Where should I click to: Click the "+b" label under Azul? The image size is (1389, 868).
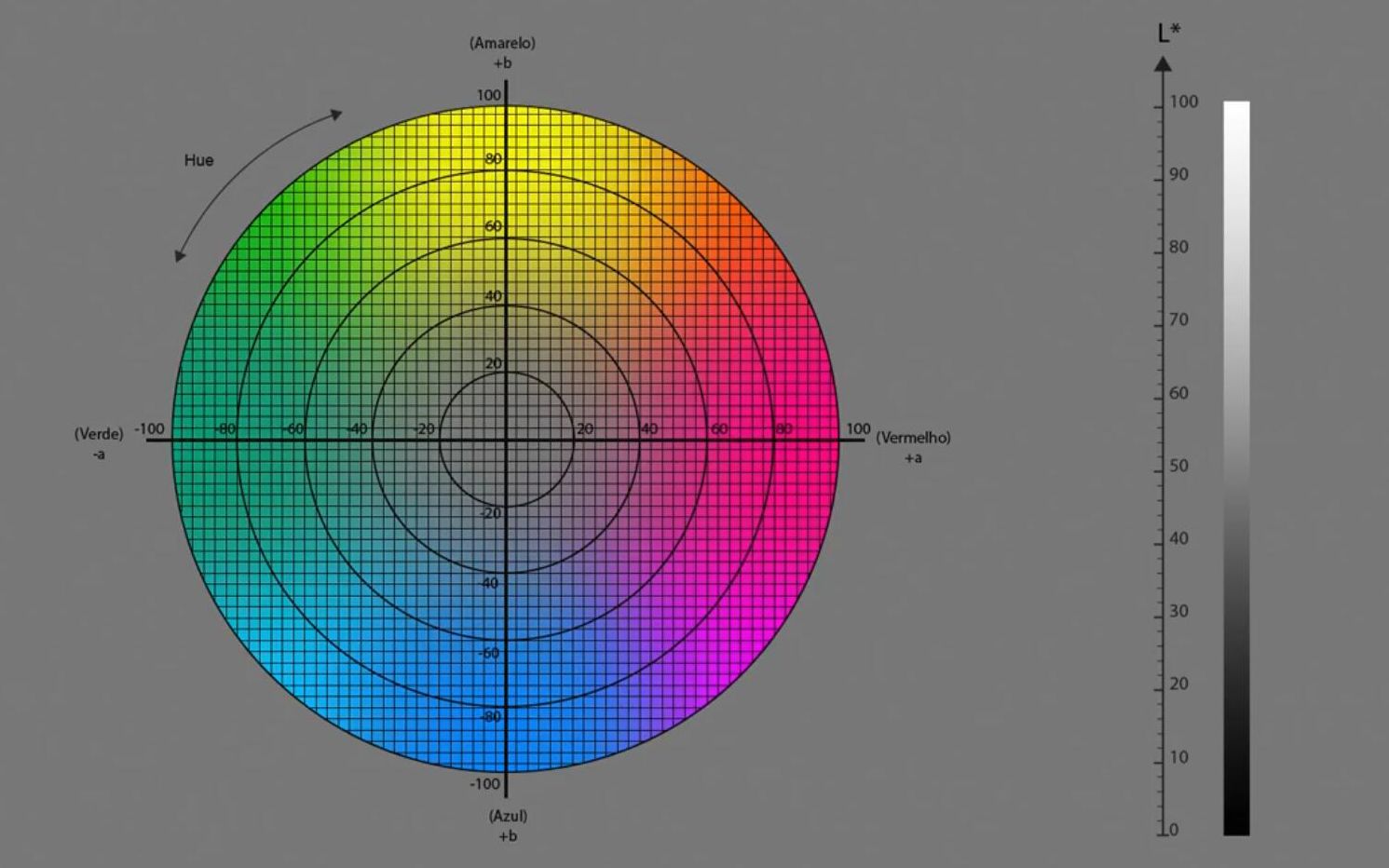pyautogui.click(x=508, y=836)
